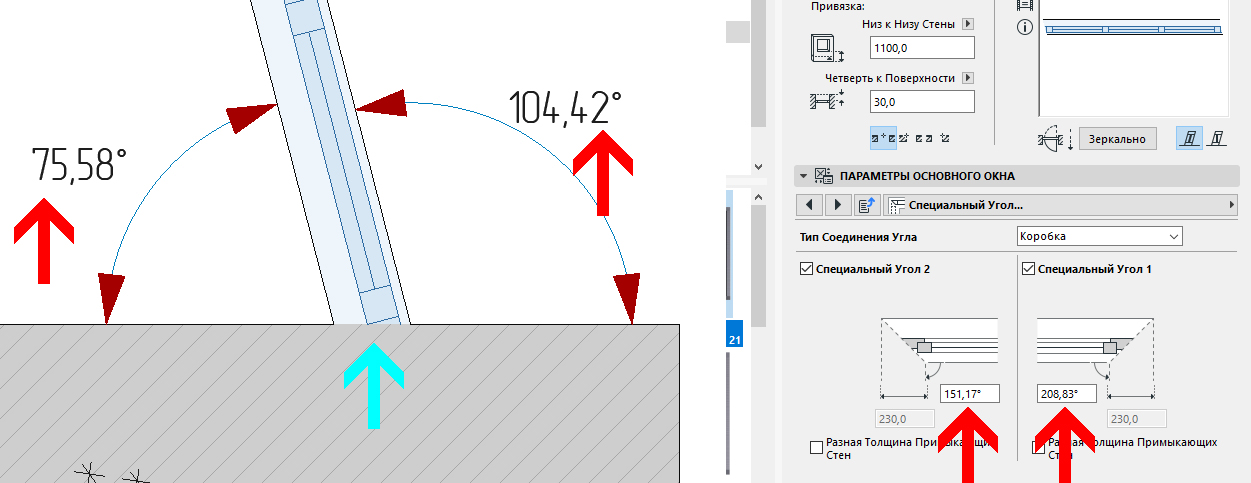Screen dimensions: 1251x483
Task: Select the 104,42° angle dimension text
Action: [x=565, y=107]
